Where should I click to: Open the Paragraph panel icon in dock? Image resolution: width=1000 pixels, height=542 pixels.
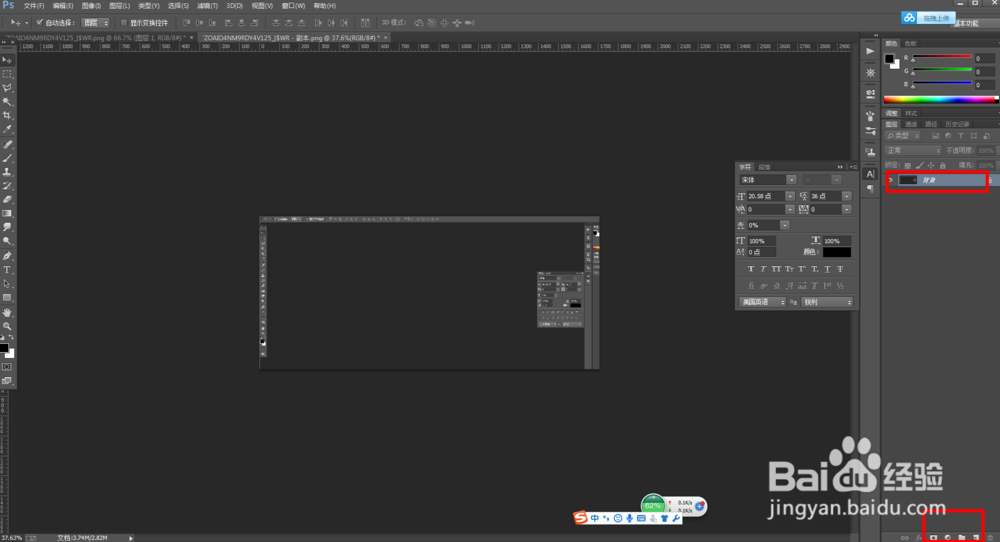click(x=871, y=188)
